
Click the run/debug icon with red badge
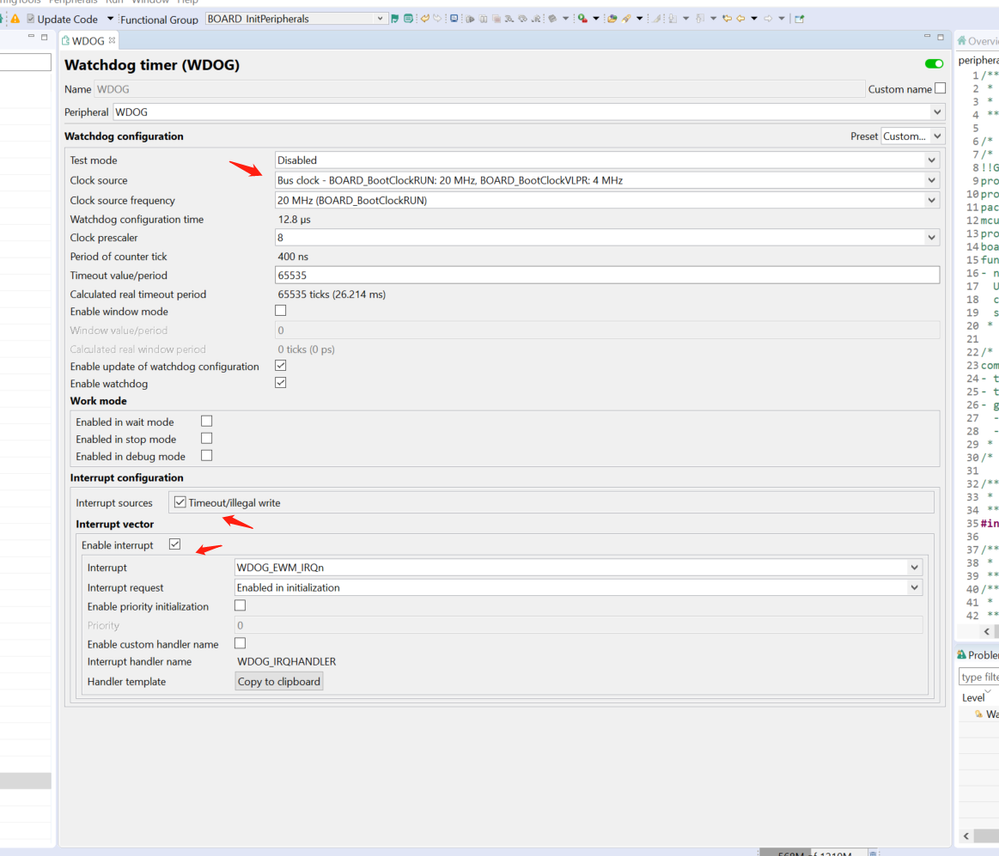click(582, 18)
